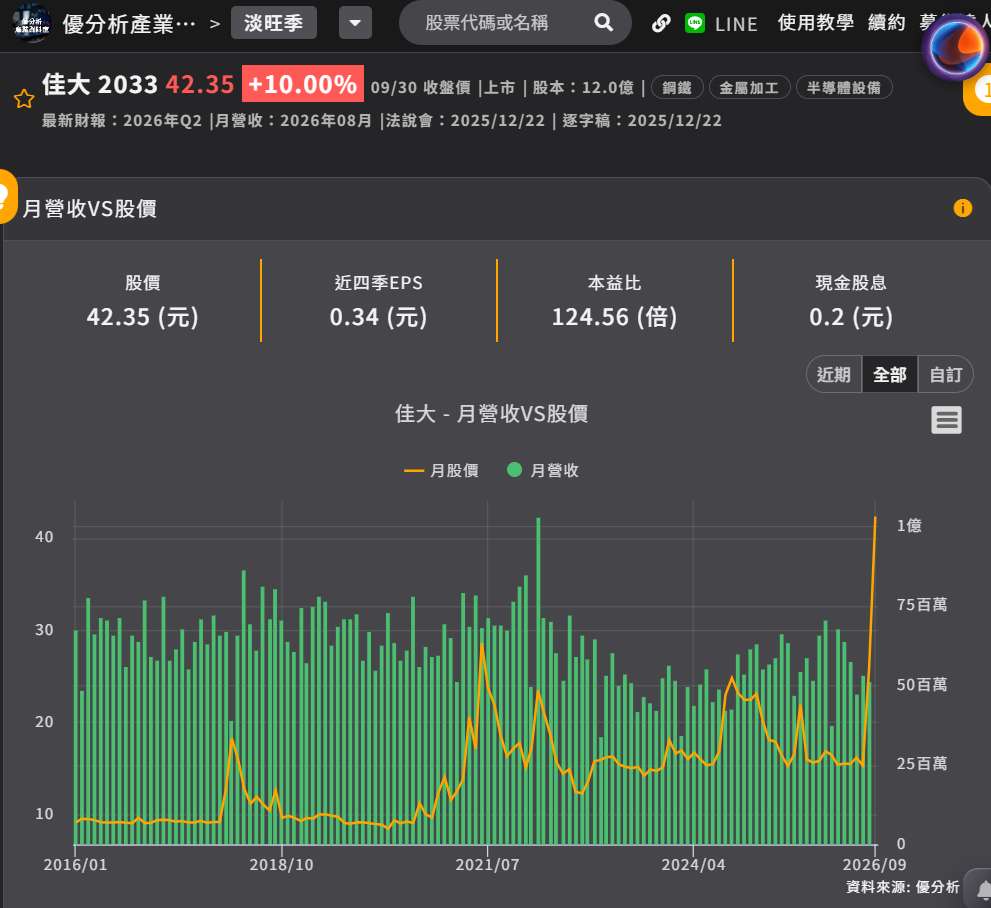Click the 金屬加工 industry tag
This screenshot has width=991, height=908.
(x=749, y=88)
